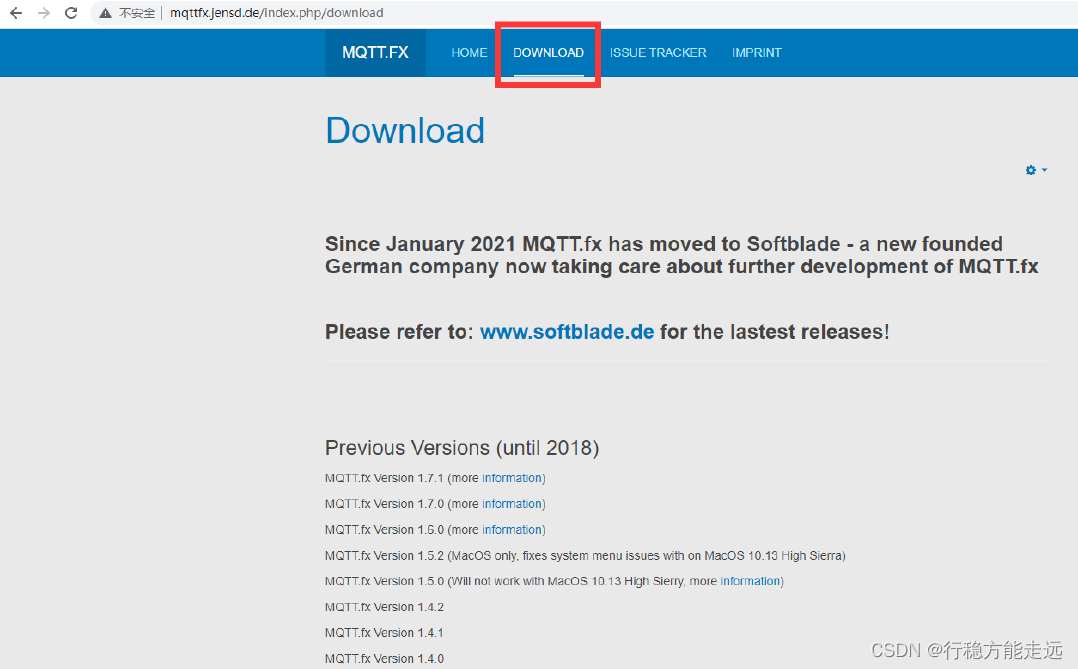Click the browser forward arrow
The width and height of the screenshot is (1078, 669).
click(44, 13)
